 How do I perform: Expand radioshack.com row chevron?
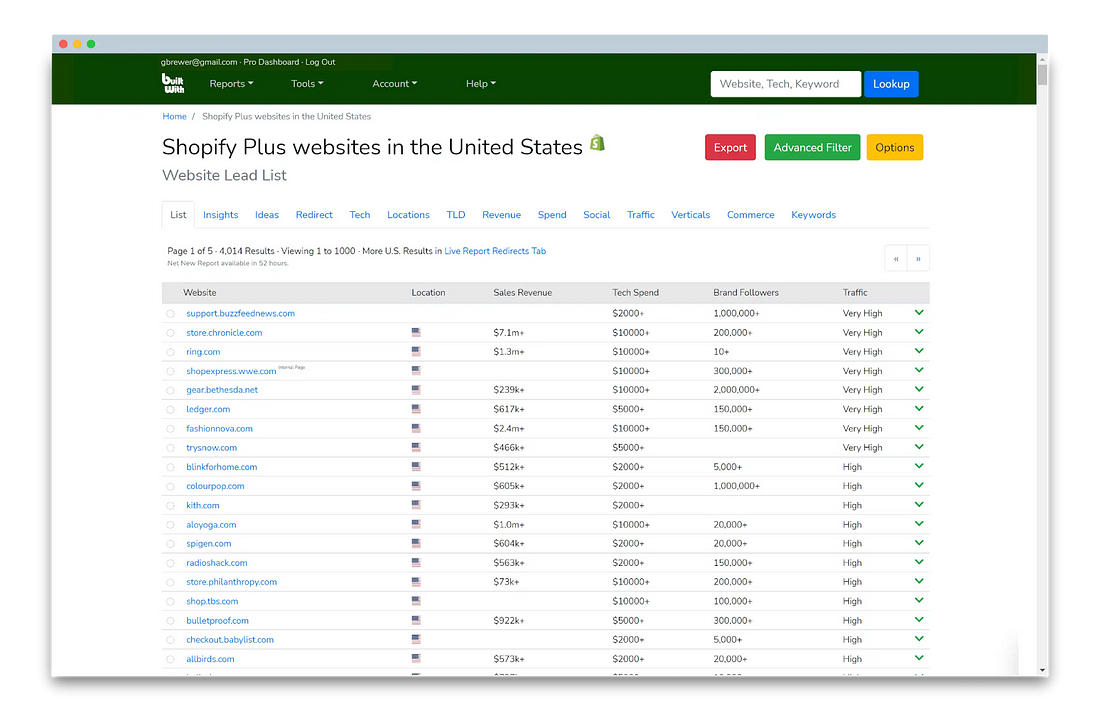(919, 562)
